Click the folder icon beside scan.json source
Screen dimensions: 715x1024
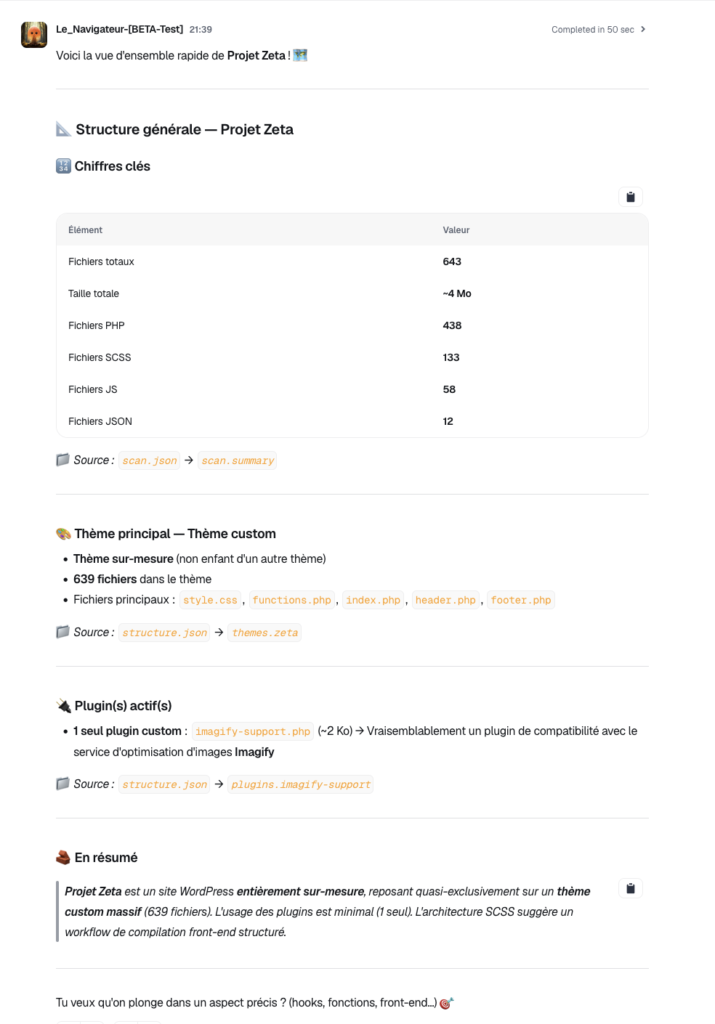click(63, 461)
